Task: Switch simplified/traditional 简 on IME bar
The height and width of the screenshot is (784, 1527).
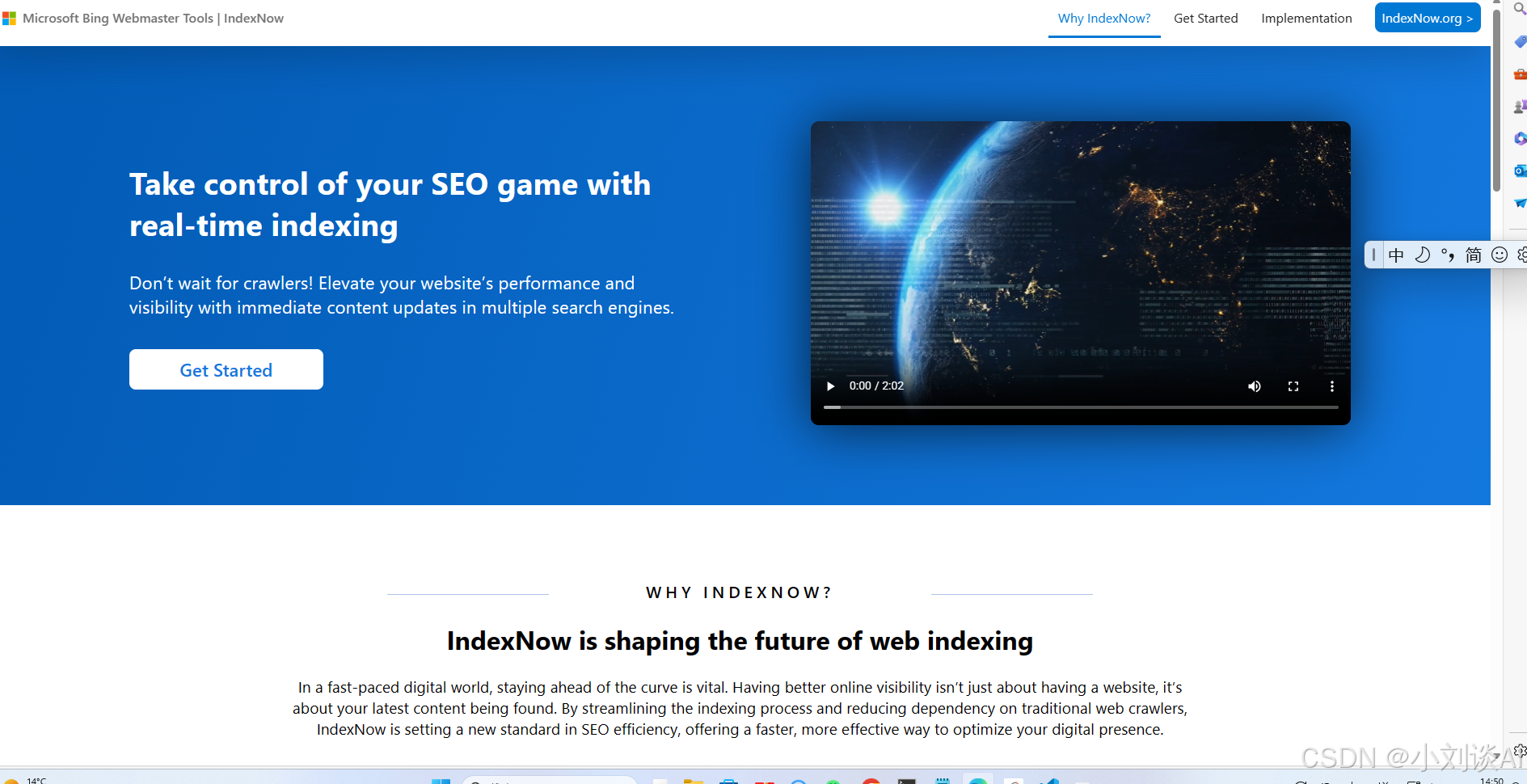Action: (x=1474, y=255)
